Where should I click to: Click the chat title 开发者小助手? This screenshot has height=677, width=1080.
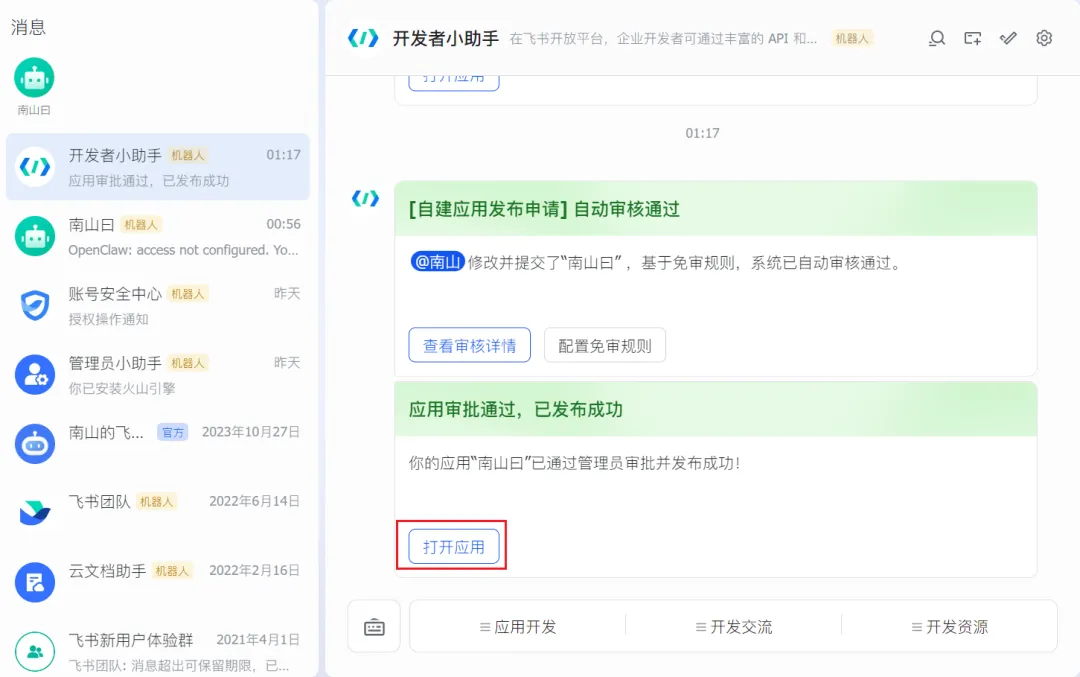446,39
